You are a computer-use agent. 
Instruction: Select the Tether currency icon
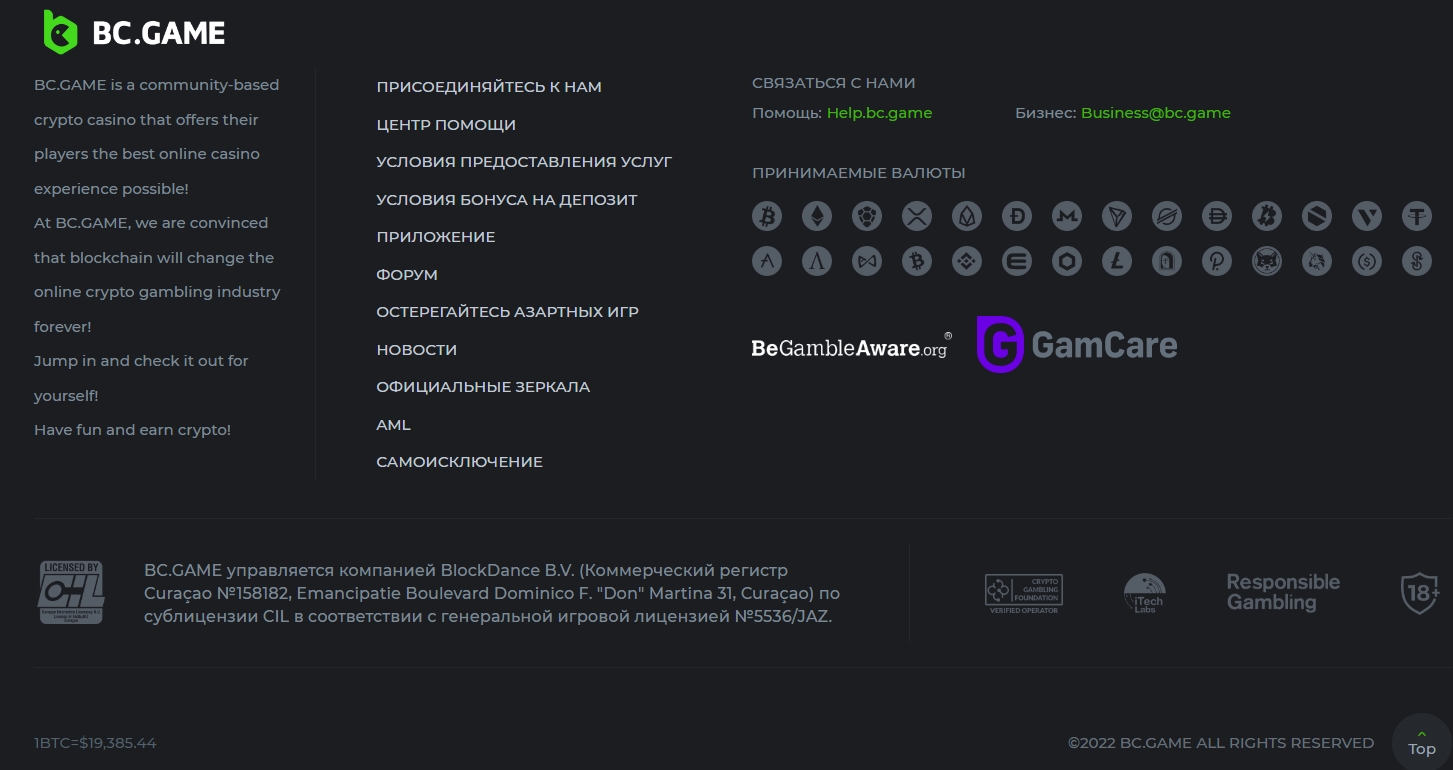(x=1417, y=215)
